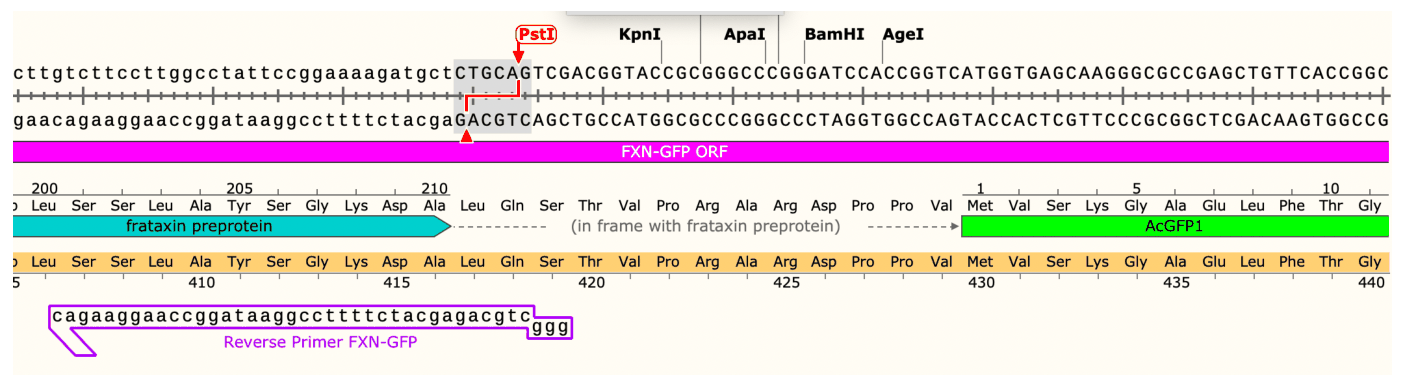Viewport: 1404px width, 386px height.
Task: Click the red PstI cut-site triangle marker
Action: click(466, 137)
